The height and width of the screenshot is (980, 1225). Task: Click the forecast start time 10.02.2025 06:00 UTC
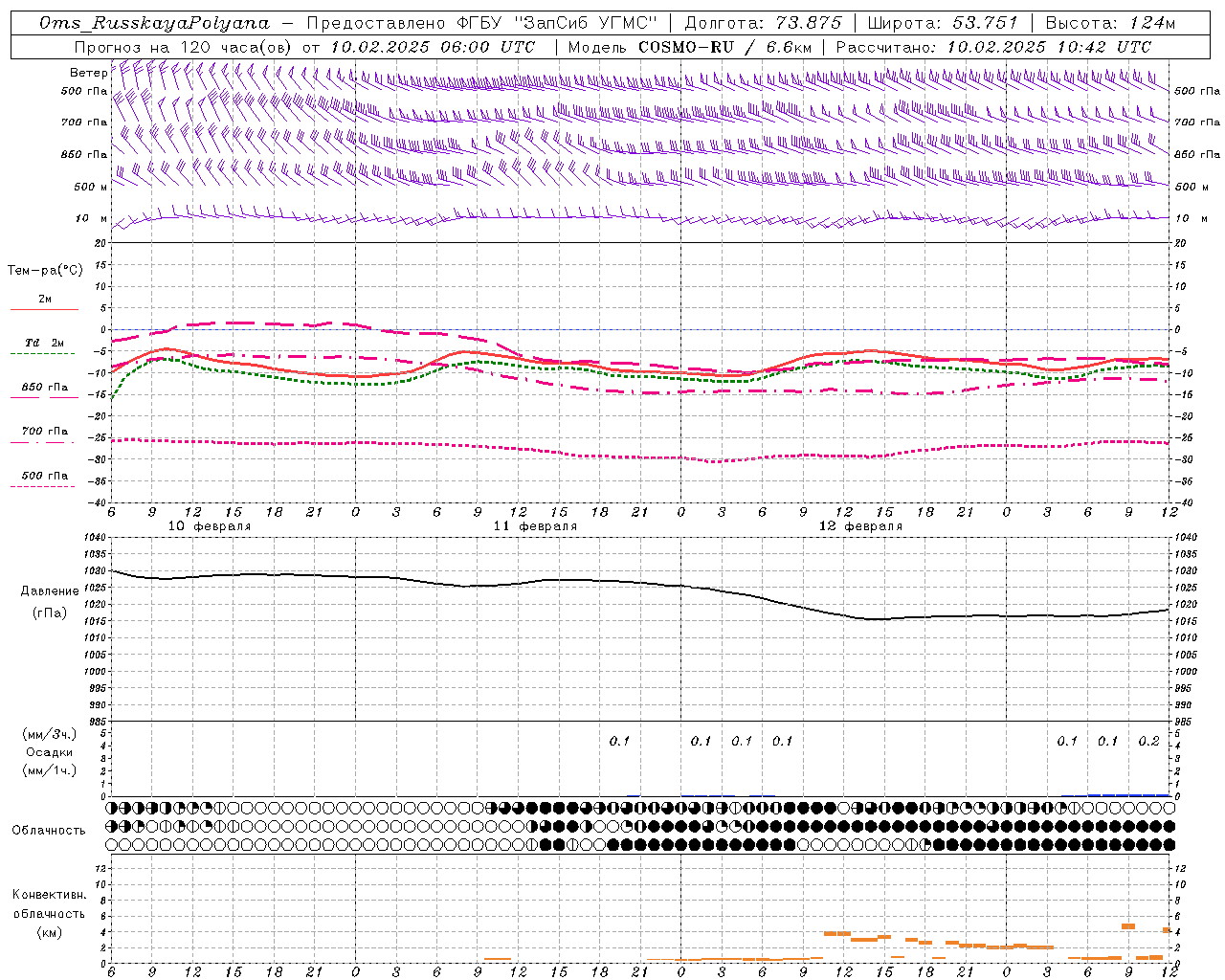[432, 47]
